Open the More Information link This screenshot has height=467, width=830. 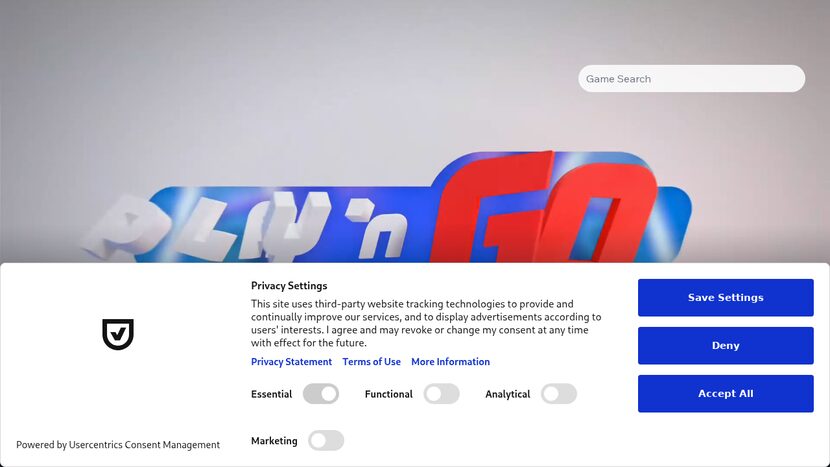click(x=450, y=362)
